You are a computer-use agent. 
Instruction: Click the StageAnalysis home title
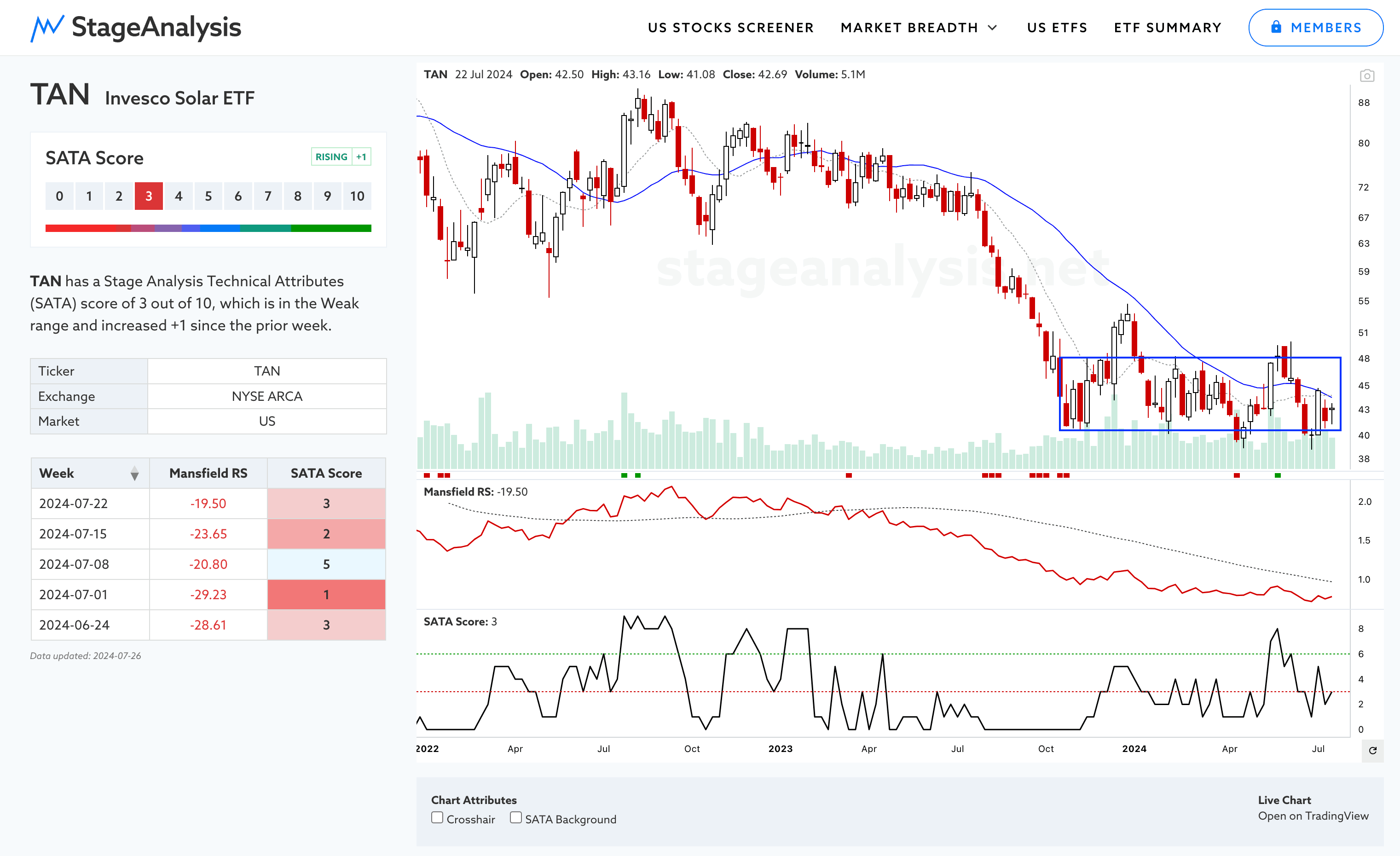(x=156, y=27)
